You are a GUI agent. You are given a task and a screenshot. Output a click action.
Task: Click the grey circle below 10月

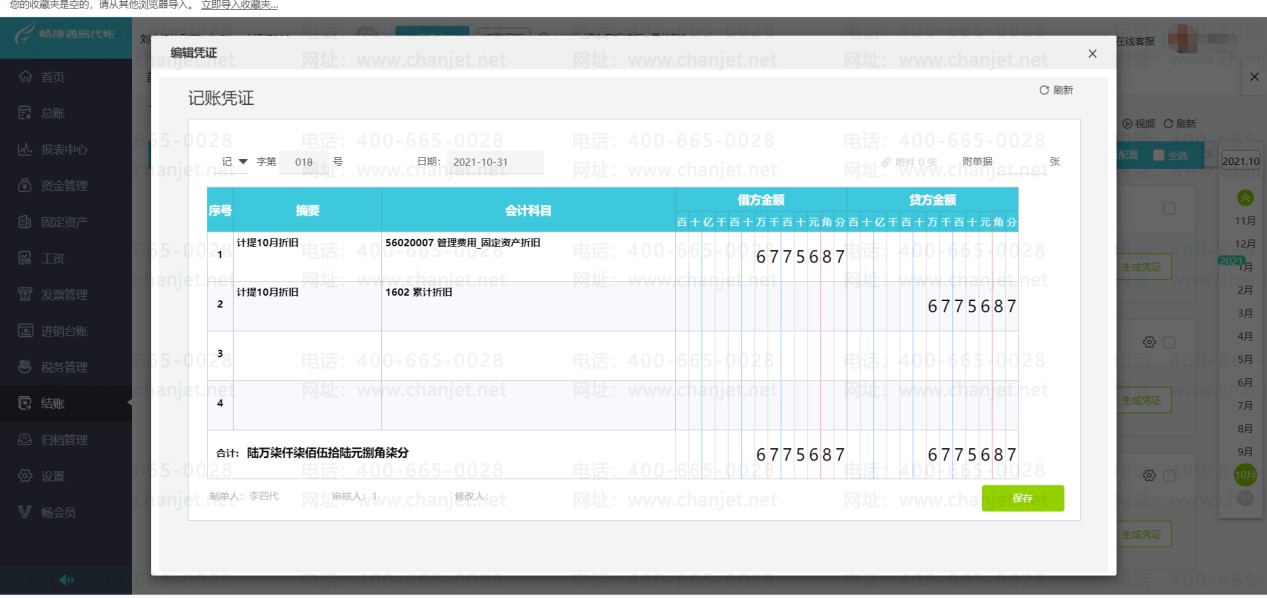coord(1245,497)
